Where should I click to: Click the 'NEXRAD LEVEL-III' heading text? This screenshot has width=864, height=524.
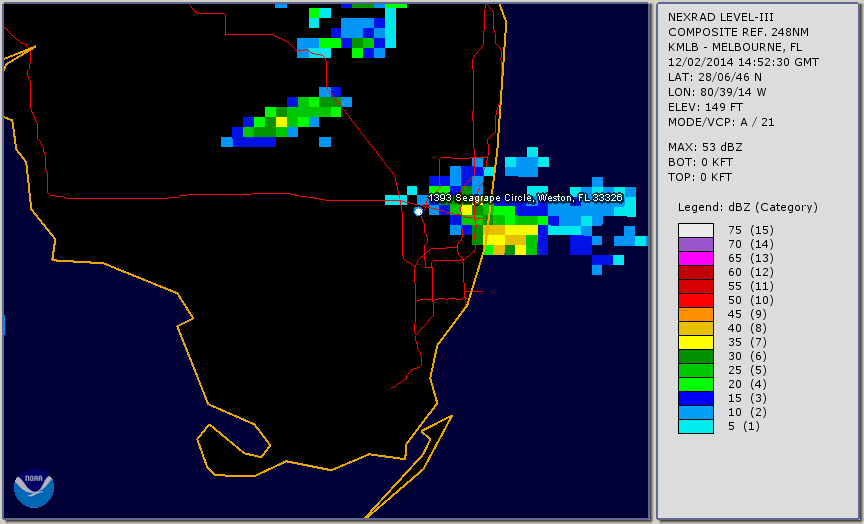tap(721, 17)
